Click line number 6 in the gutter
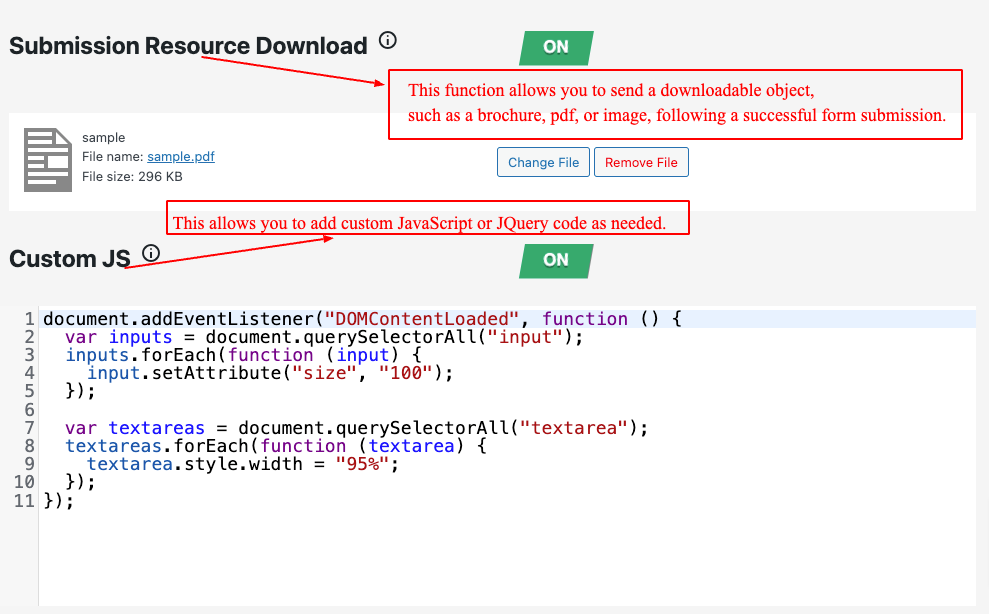 (x=29, y=410)
